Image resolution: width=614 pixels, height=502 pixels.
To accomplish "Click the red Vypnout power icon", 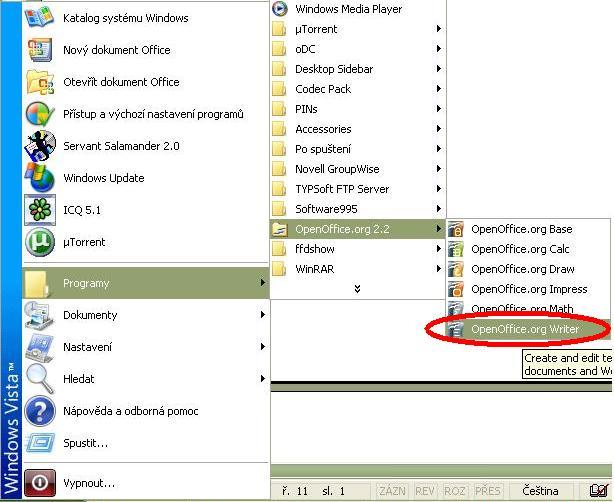I will (40, 483).
